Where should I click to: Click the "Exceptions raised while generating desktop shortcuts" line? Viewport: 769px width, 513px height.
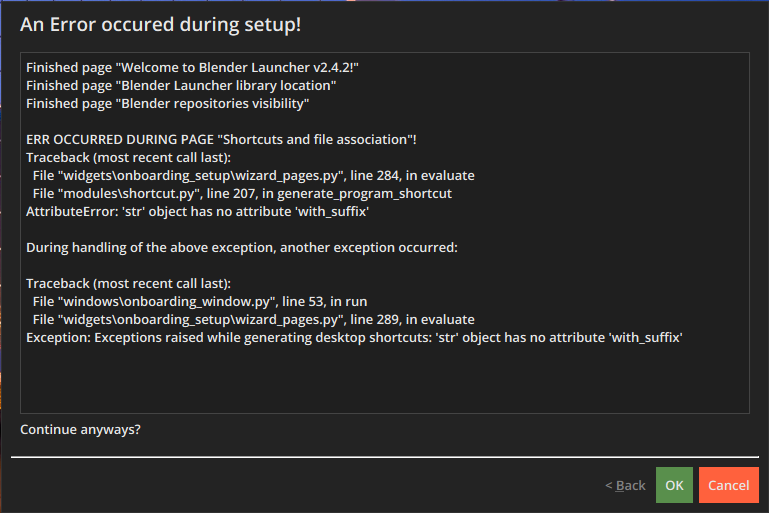tap(354, 337)
